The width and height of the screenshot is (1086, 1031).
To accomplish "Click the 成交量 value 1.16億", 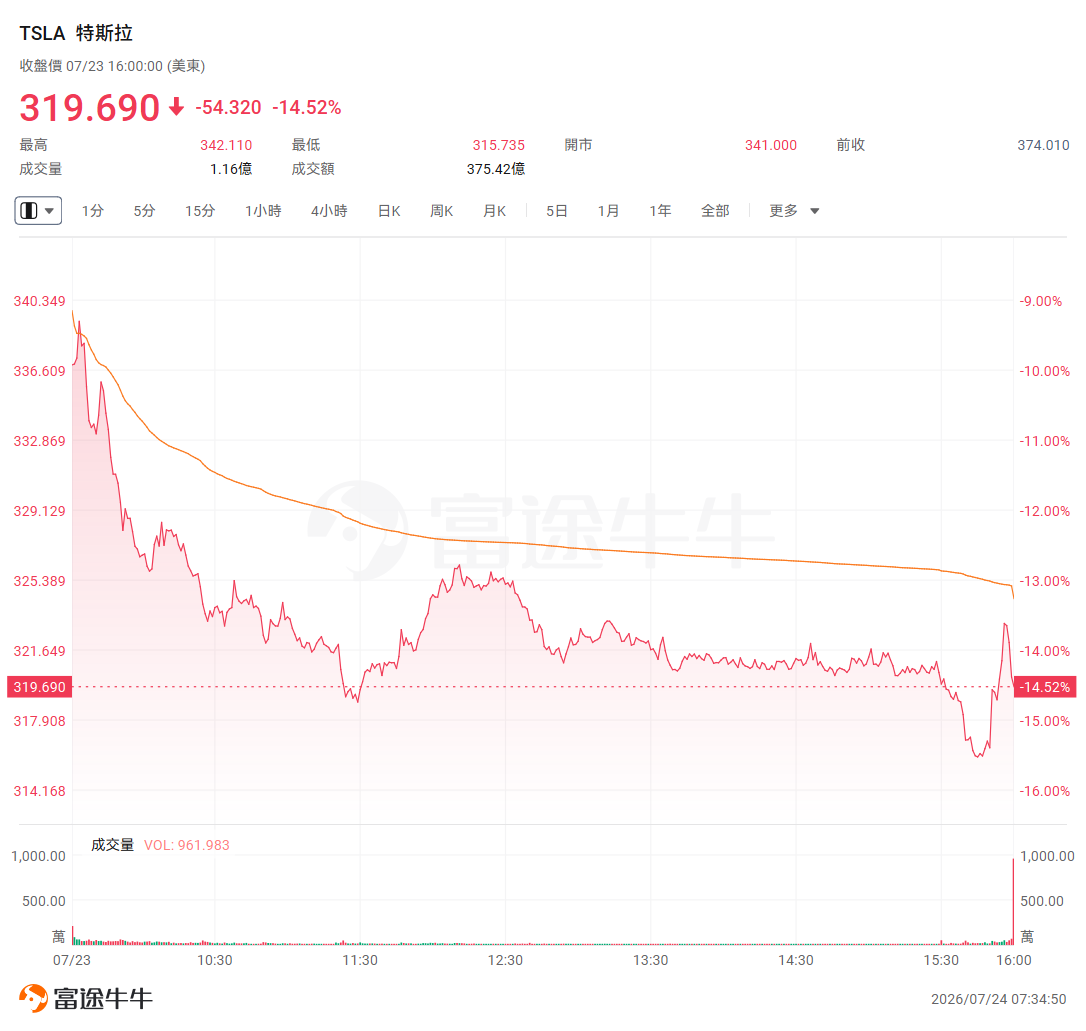I will point(231,169).
